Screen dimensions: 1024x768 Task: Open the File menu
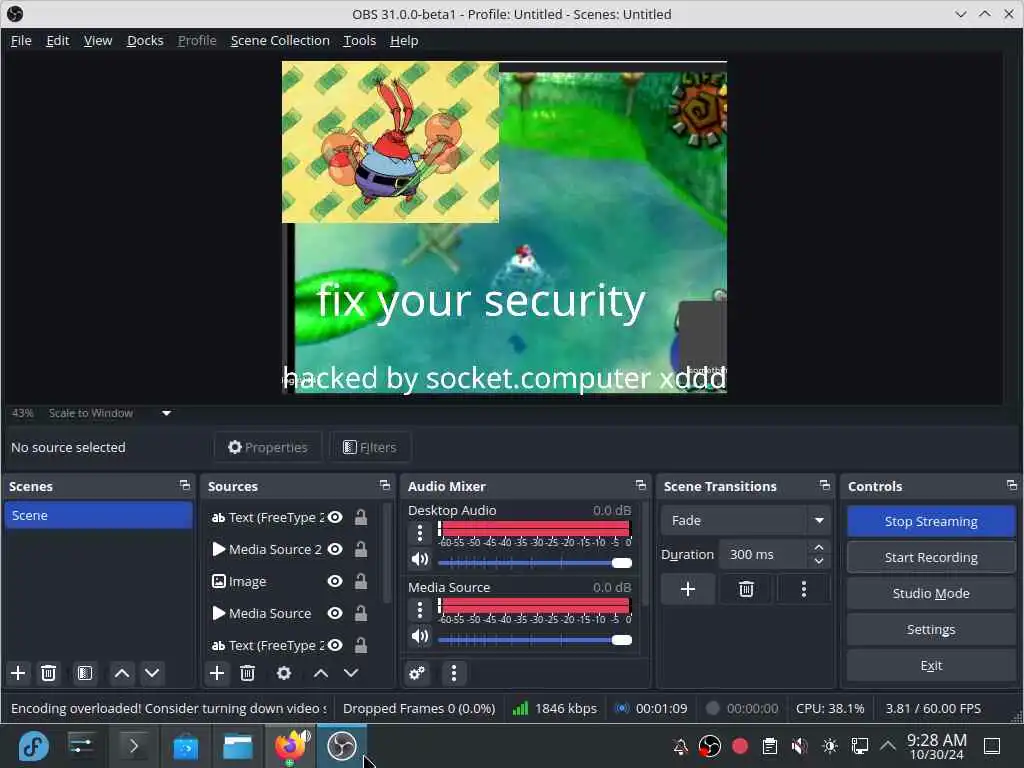click(21, 40)
